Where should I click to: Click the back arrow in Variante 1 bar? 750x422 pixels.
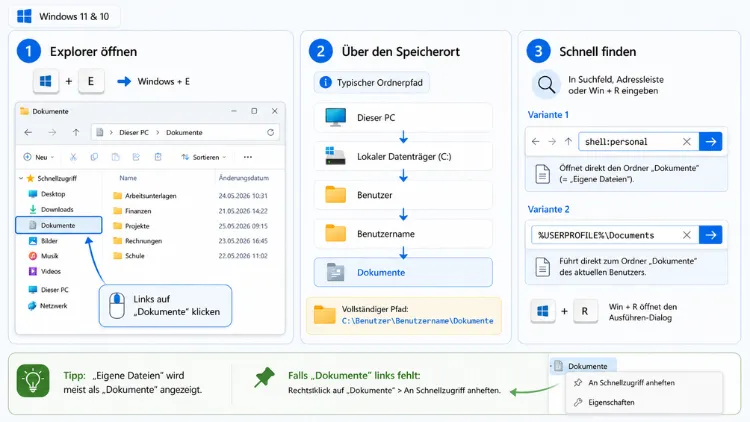pyautogui.click(x=536, y=142)
